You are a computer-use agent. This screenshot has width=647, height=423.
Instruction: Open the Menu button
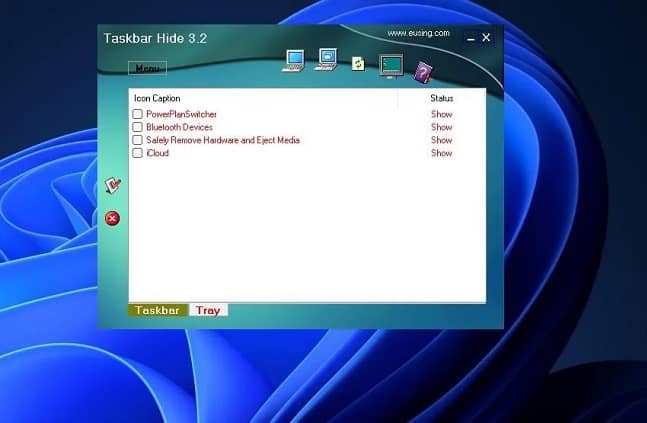[x=147, y=68]
